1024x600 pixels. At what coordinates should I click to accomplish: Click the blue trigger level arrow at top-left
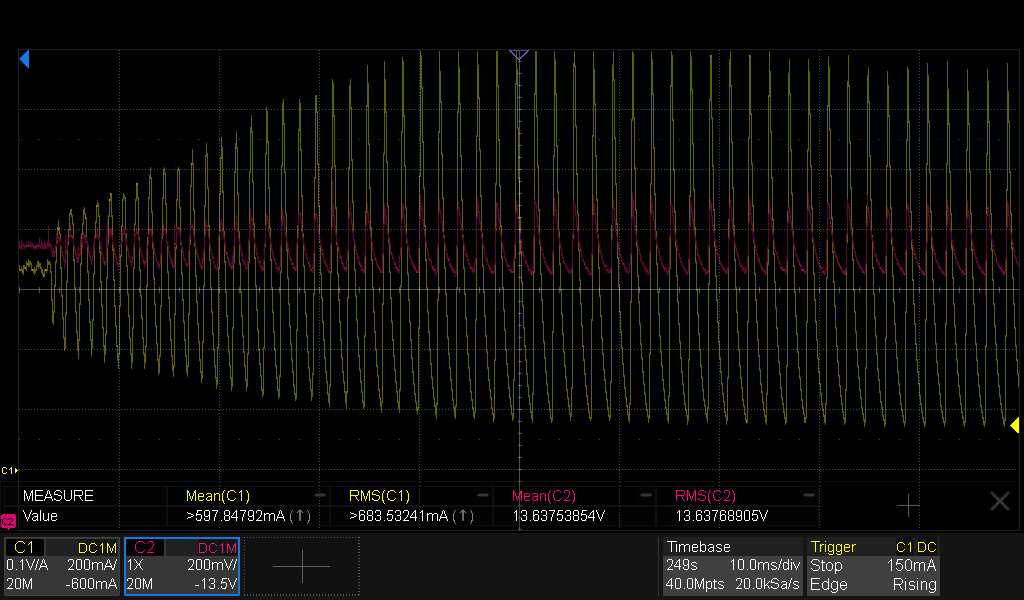coord(24,59)
